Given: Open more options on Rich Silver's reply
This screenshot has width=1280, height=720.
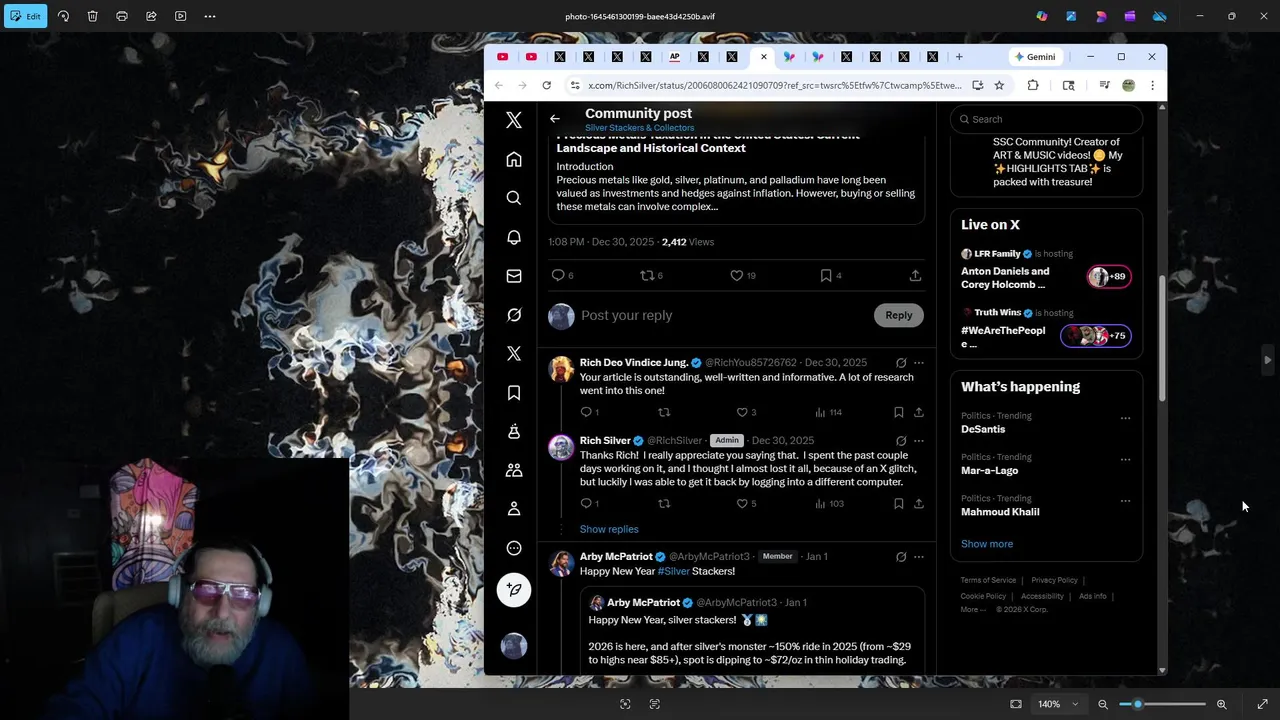Looking at the screenshot, I should coord(919,441).
